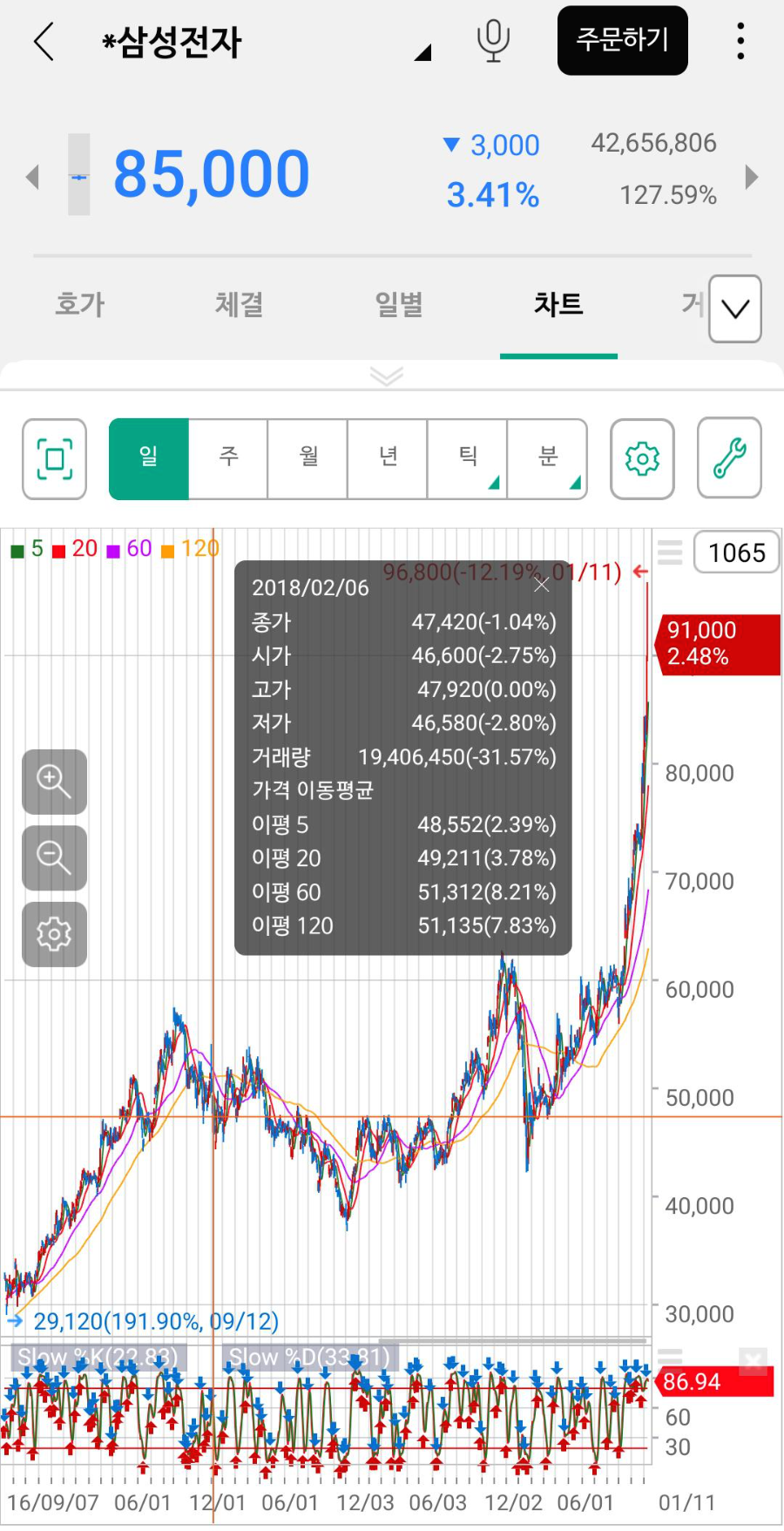Open chart settings green gear icon
784x1531 pixels.
pos(642,458)
